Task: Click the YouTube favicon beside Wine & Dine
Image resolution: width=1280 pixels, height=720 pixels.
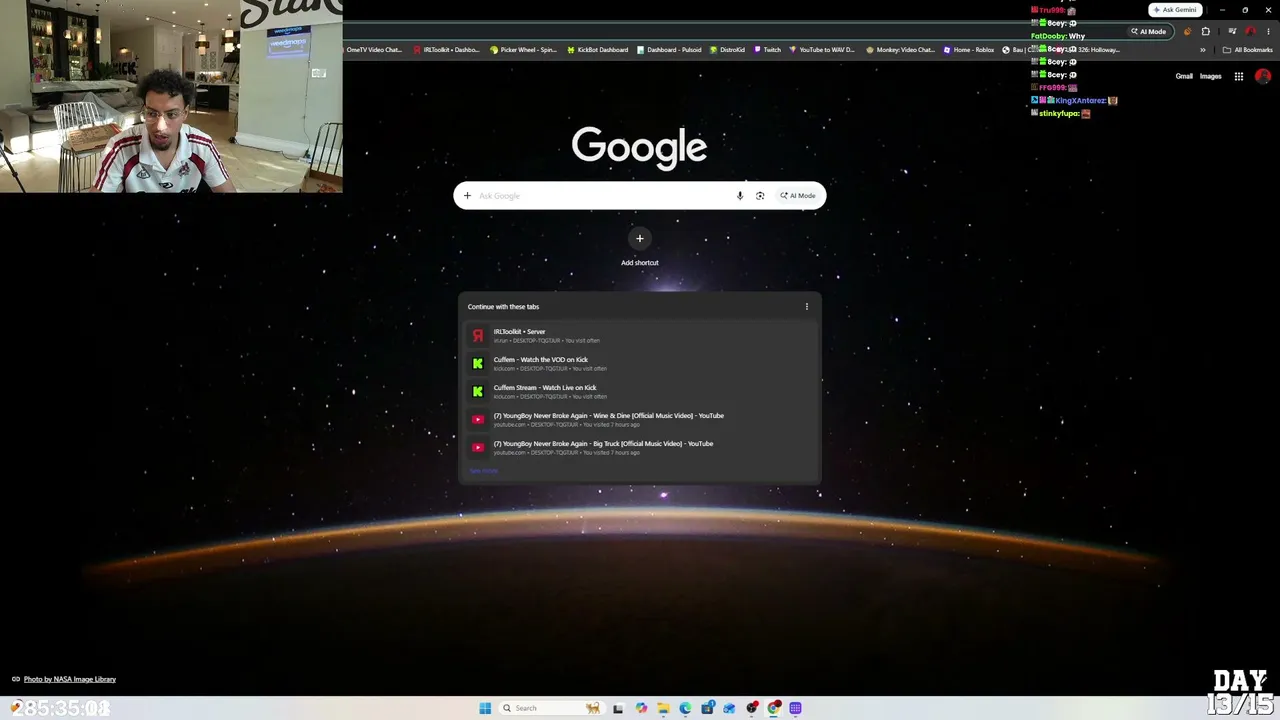Action: (x=478, y=420)
